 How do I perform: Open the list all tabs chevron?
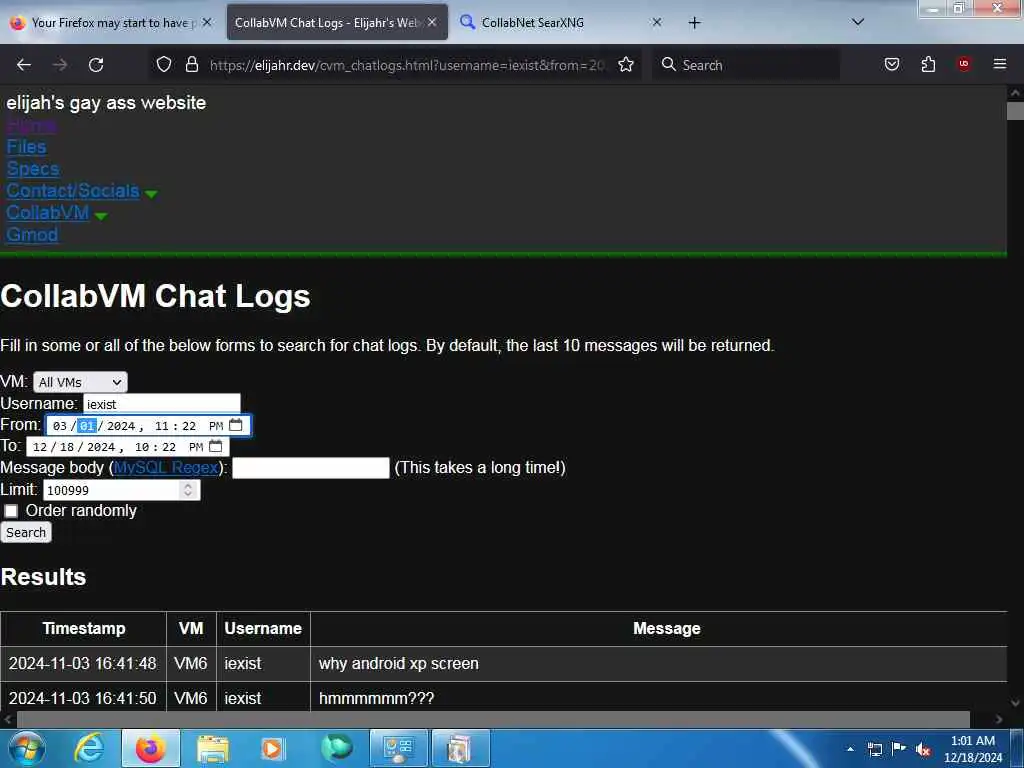tap(858, 22)
